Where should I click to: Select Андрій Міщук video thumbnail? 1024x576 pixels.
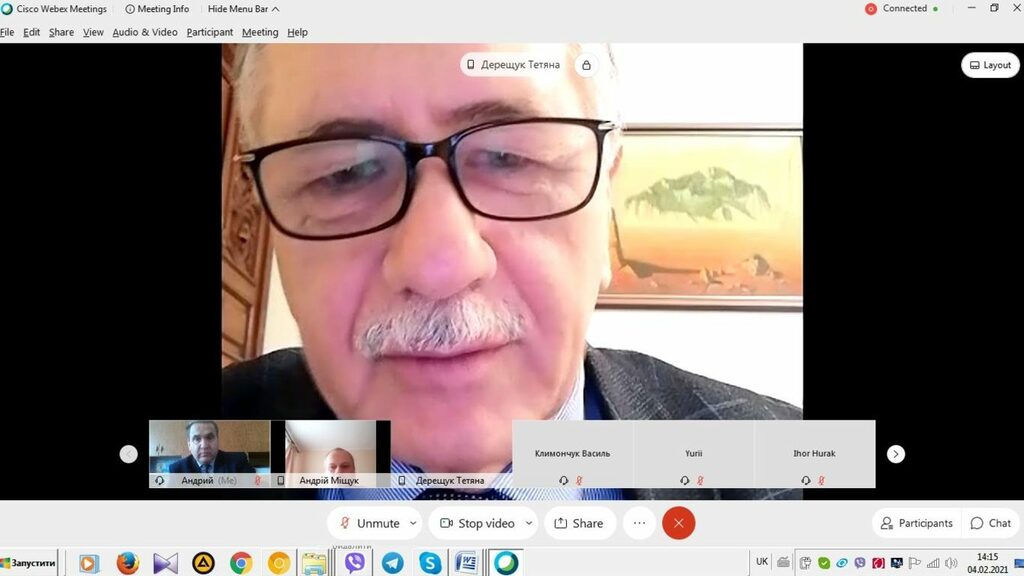[330, 452]
